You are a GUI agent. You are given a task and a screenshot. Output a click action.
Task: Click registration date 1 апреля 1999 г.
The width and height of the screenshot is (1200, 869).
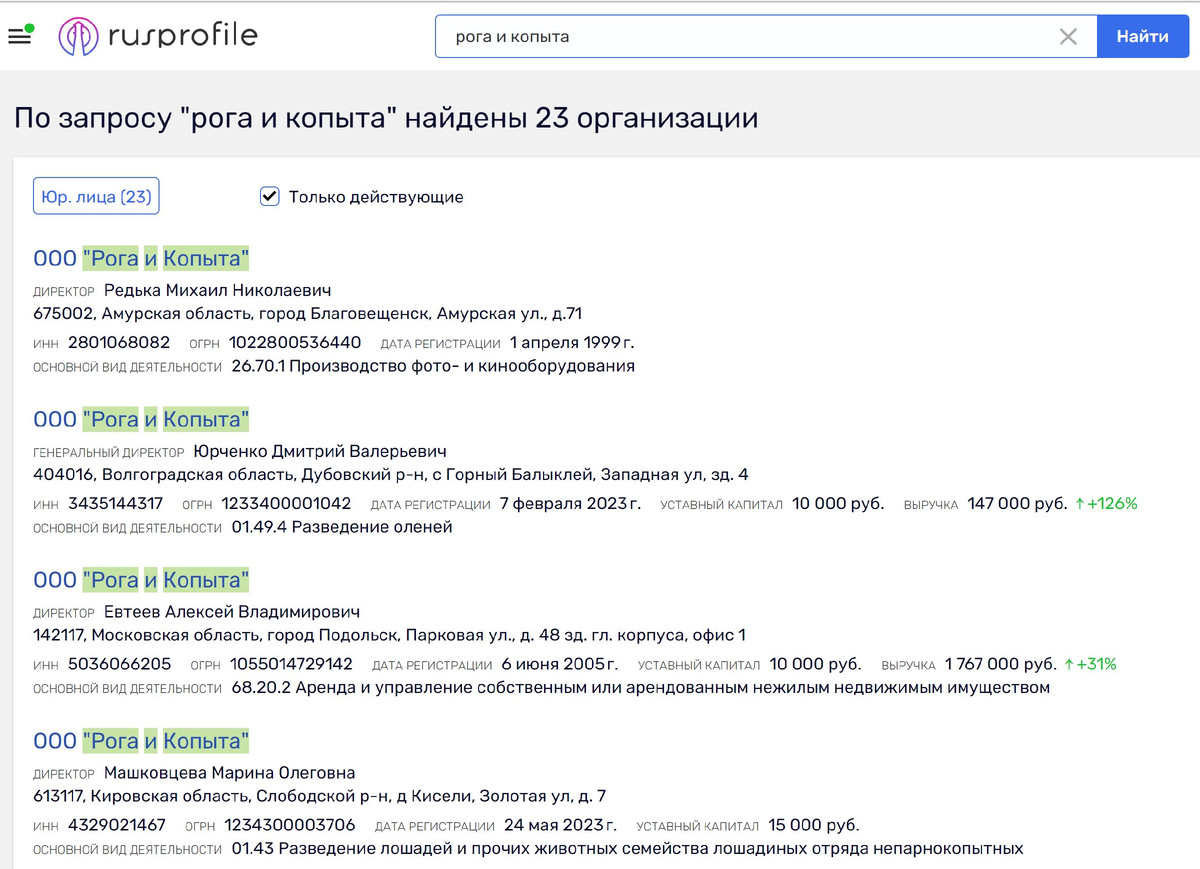[572, 343]
